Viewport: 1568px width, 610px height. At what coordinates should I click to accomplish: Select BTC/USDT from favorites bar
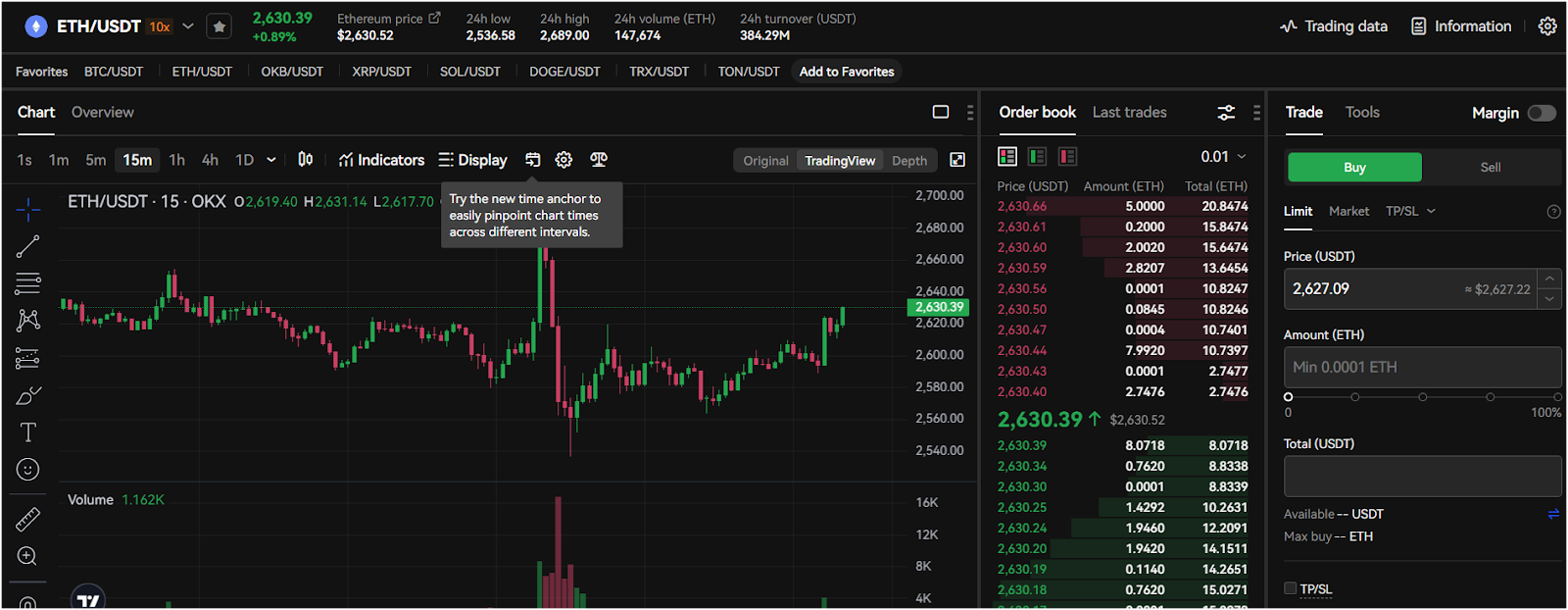[x=114, y=72]
